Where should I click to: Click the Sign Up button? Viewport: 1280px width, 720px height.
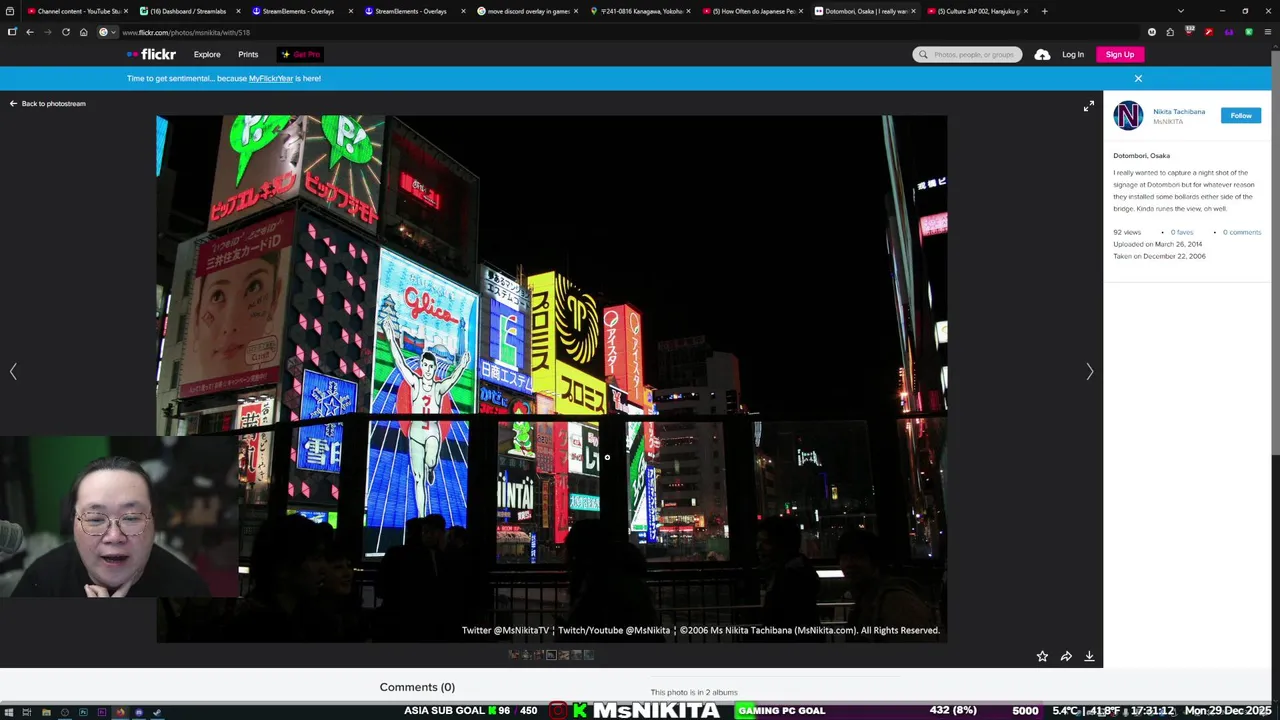(1120, 54)
